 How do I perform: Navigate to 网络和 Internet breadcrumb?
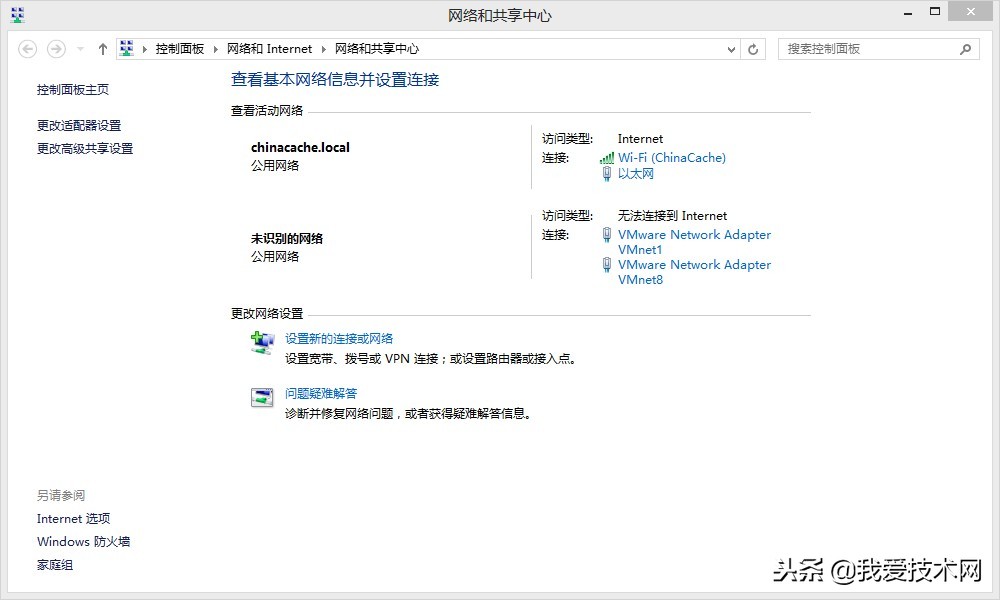coord(270,47)
